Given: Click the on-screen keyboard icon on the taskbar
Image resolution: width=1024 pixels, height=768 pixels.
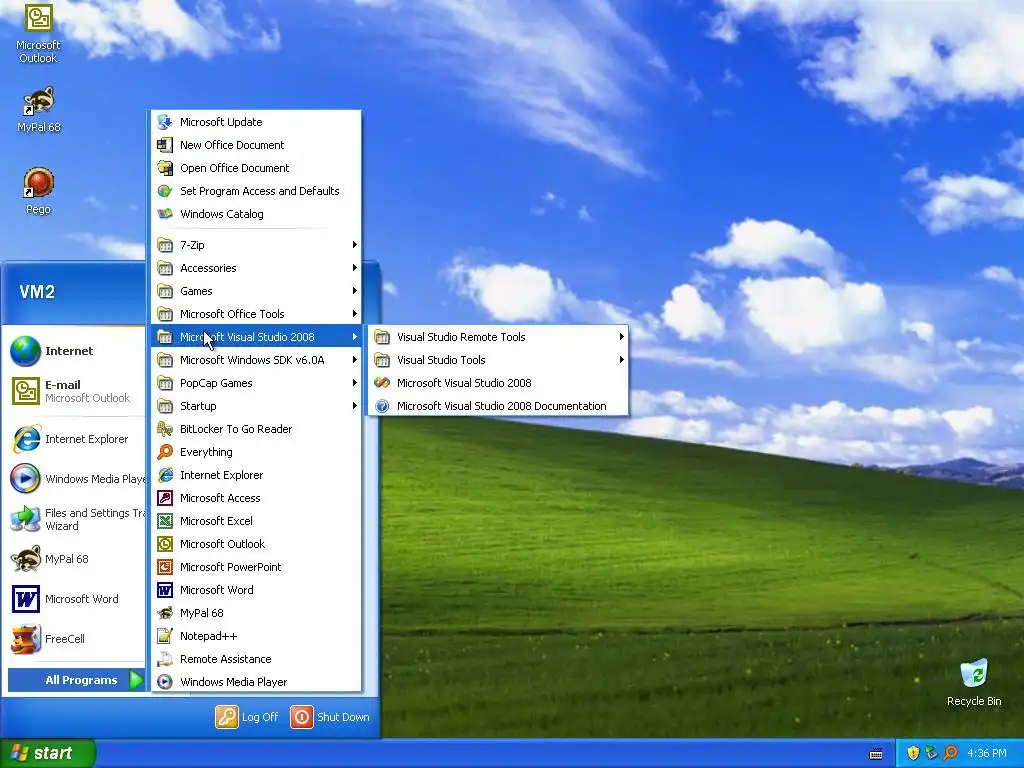Looking at the screenshot, I should 876,754.
